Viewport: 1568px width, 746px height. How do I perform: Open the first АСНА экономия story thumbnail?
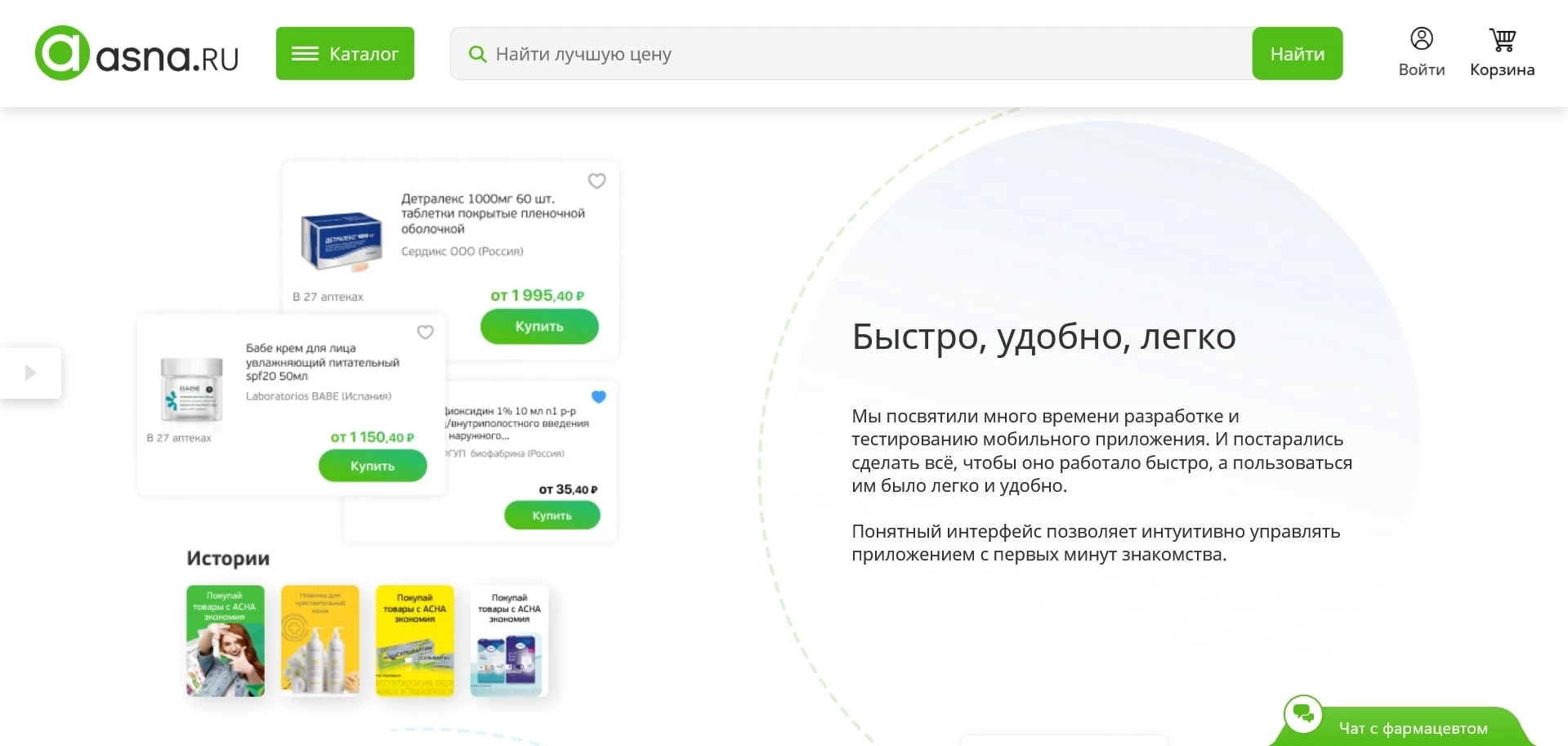(225, 641)
